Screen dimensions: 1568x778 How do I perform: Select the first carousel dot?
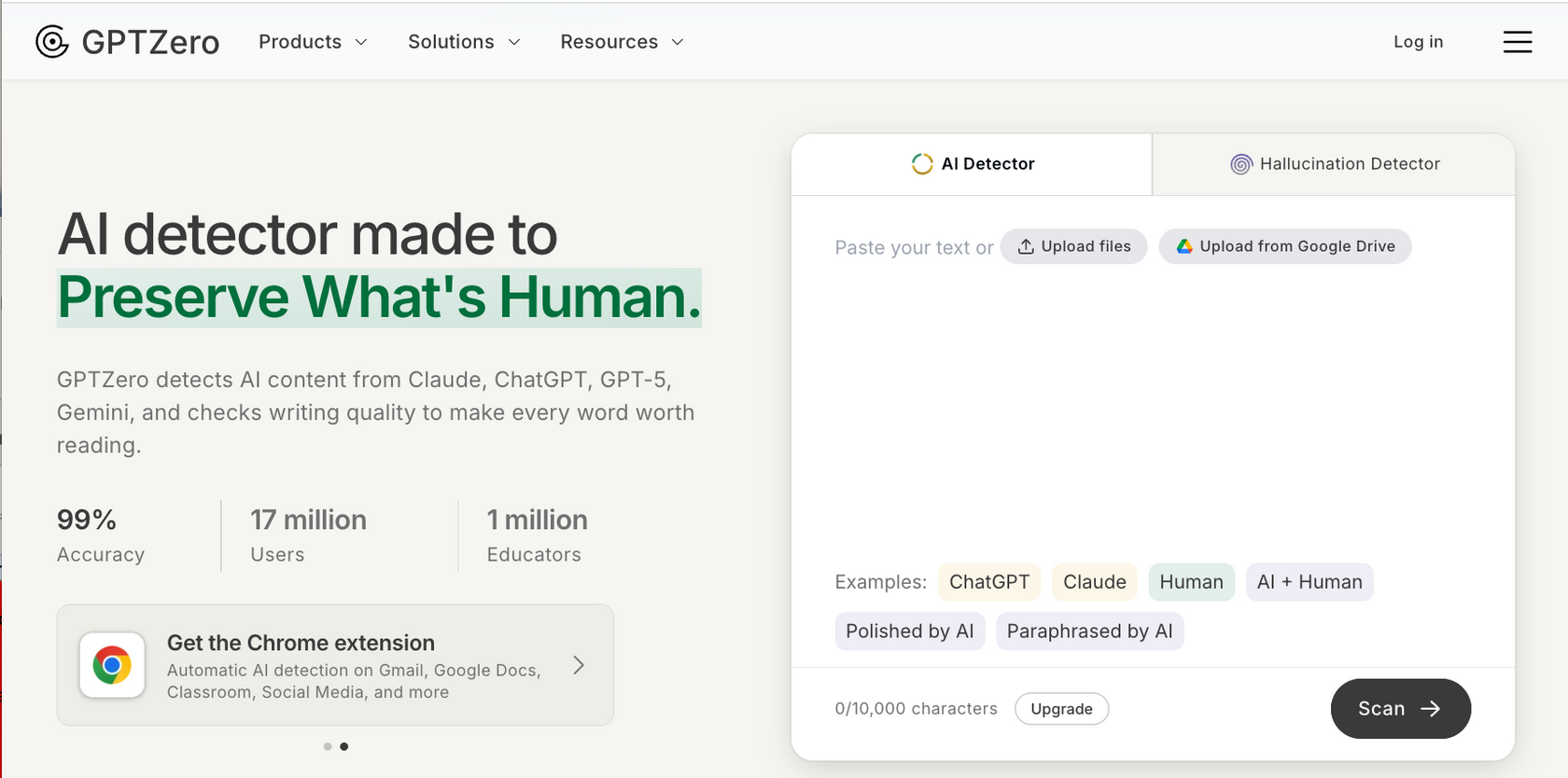pos(328,746)
